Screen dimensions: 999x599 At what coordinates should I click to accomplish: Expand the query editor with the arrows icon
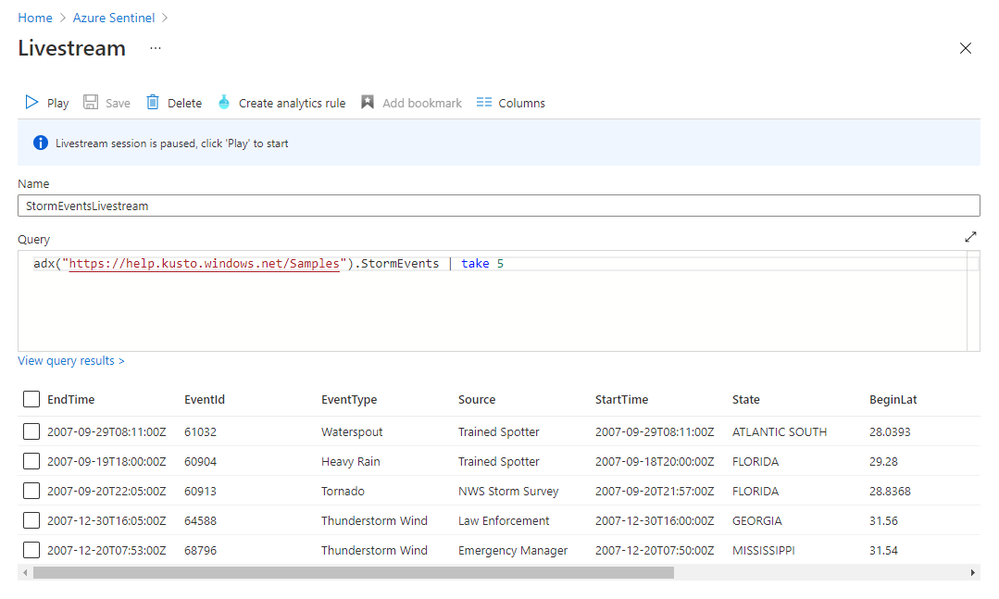coord(970,237)
